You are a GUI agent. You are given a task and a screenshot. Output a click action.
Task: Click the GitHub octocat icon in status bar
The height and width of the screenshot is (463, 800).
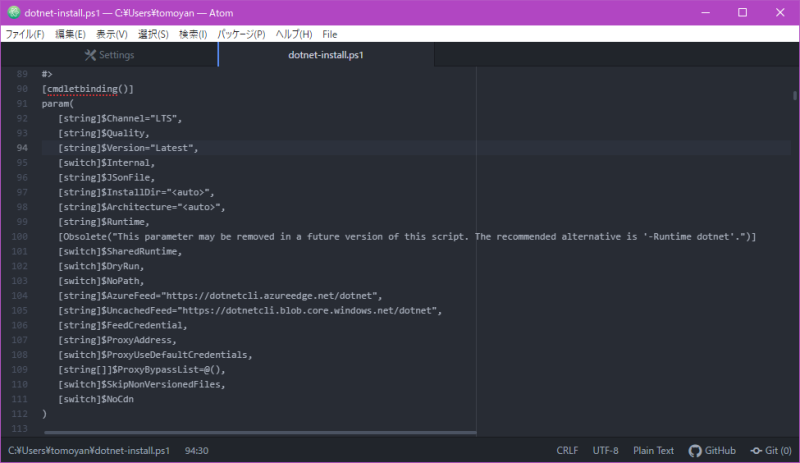[x=695, y=451]
